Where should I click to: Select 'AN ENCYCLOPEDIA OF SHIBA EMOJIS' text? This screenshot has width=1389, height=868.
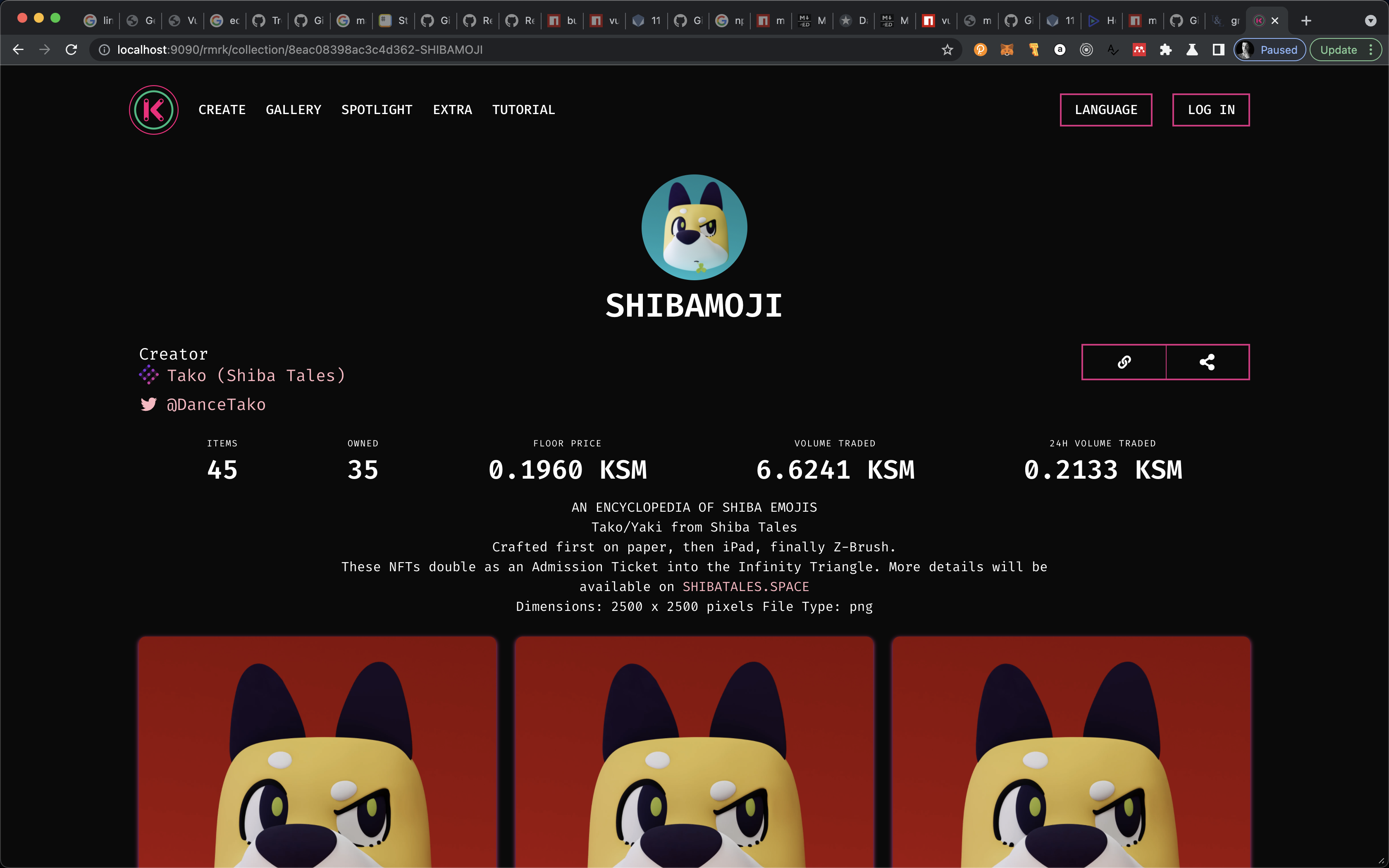694,507
